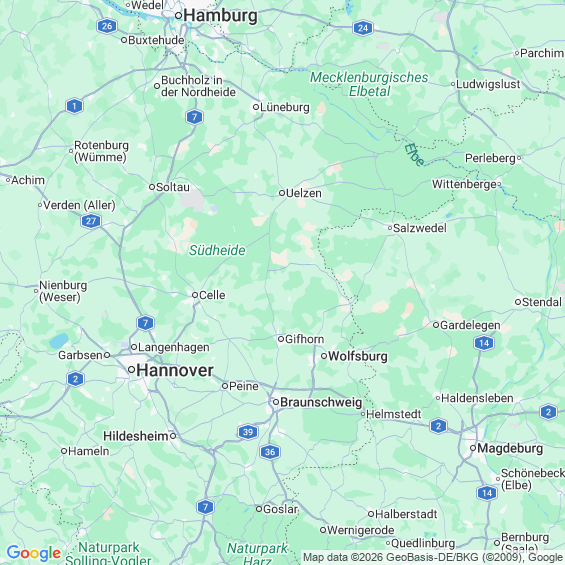Select the Lüneburg town marker
This screenshot has height=565, width=565.
(256, 107)
